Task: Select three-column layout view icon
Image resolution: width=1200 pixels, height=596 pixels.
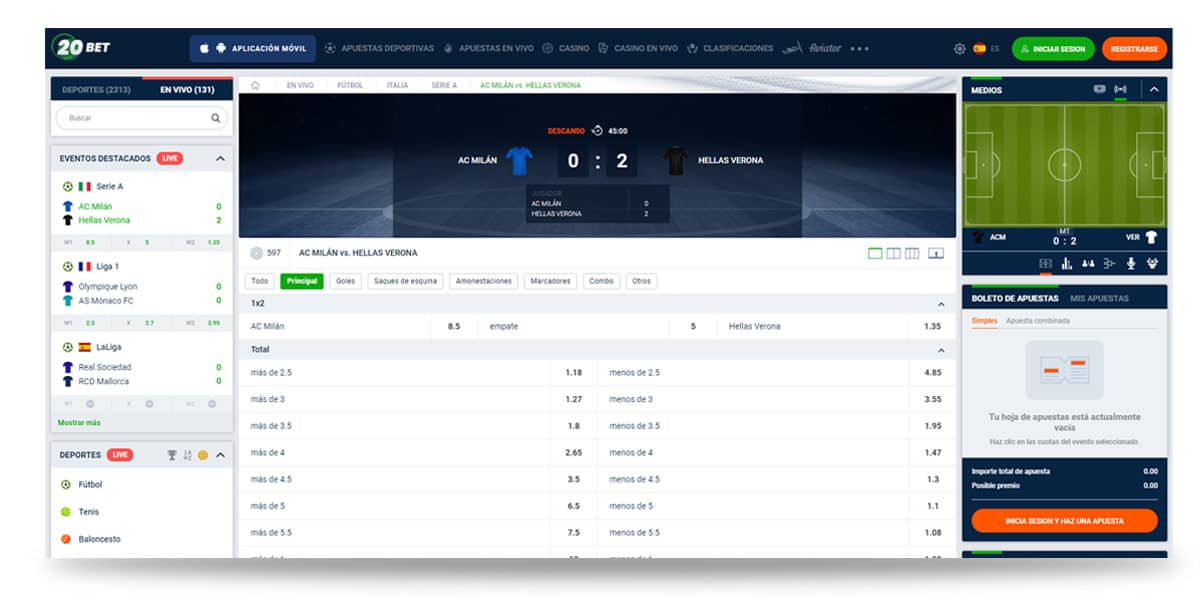Action: (x=912, y=253)
